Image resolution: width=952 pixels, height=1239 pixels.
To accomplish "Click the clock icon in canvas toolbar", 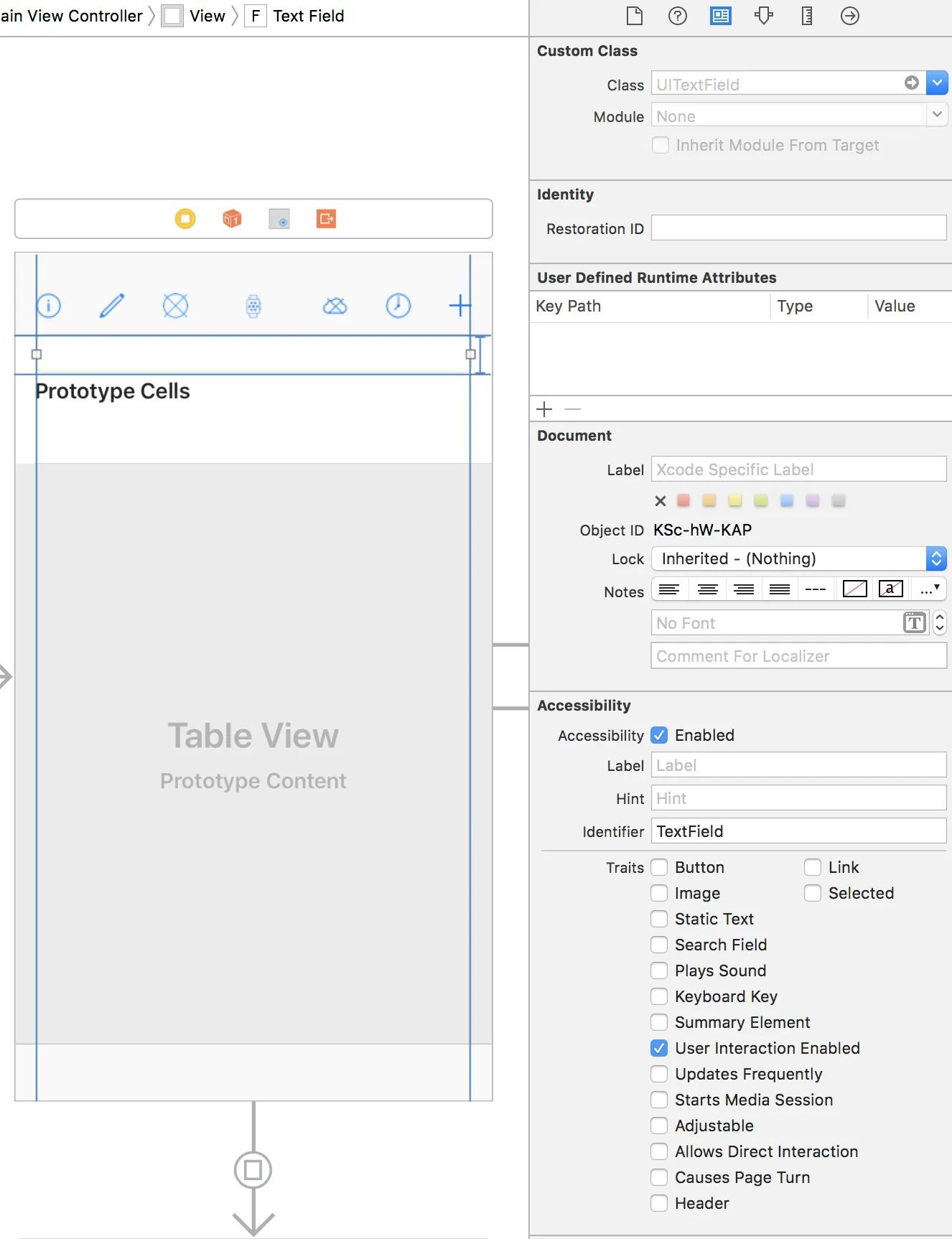I will tap(398, 306).
